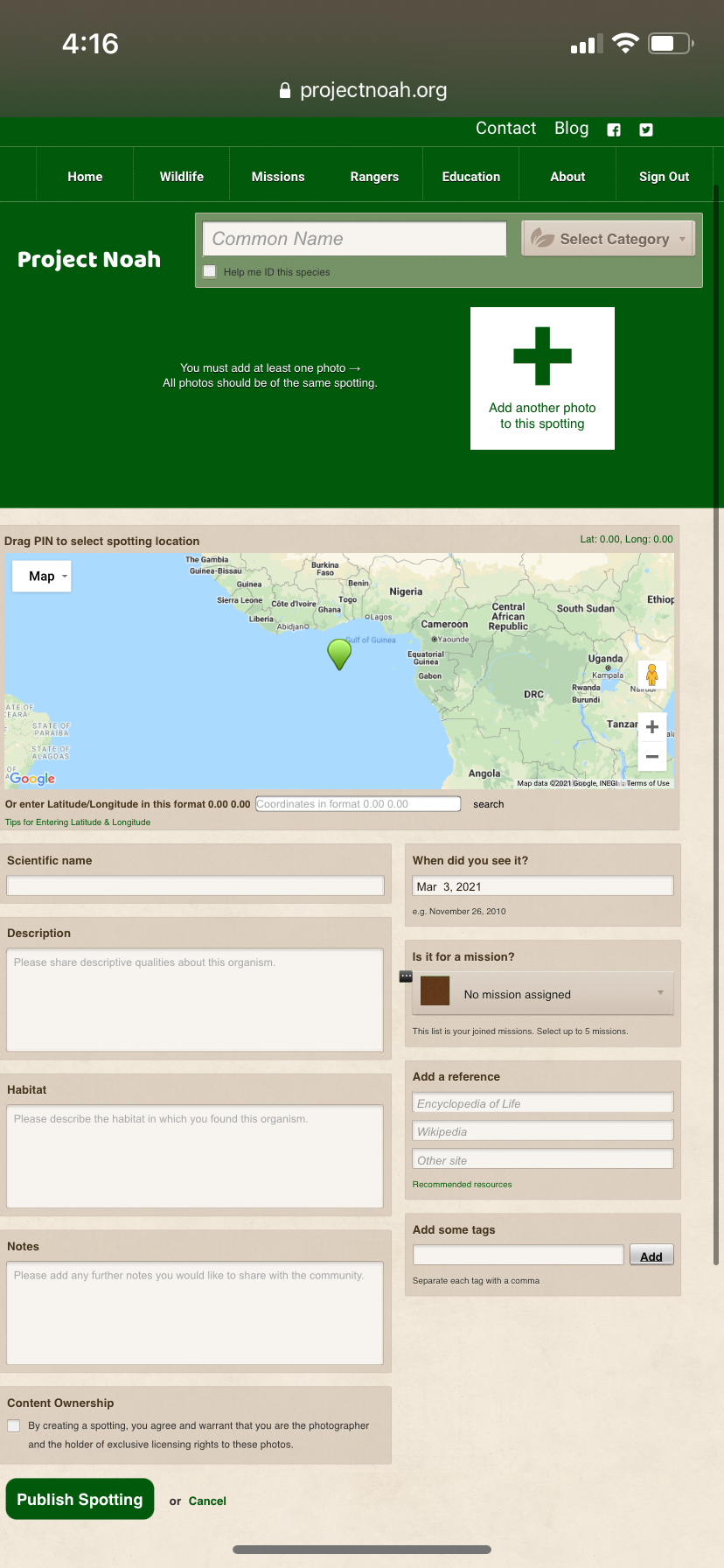Click into the Notes text area
724x1568 pixels.
pyautogui.click(x=195, y=1312)
